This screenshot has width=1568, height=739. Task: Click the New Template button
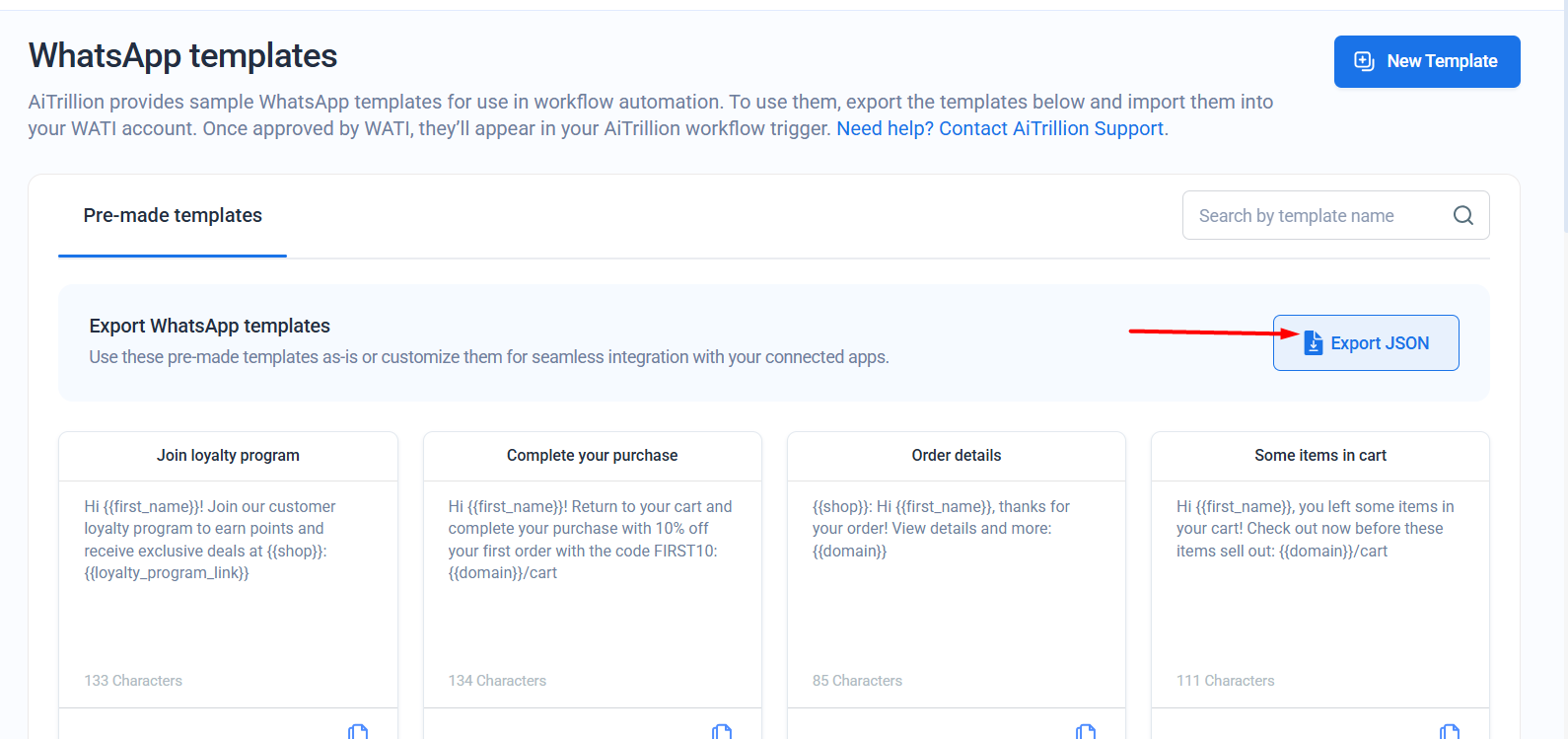[1427, 61]
